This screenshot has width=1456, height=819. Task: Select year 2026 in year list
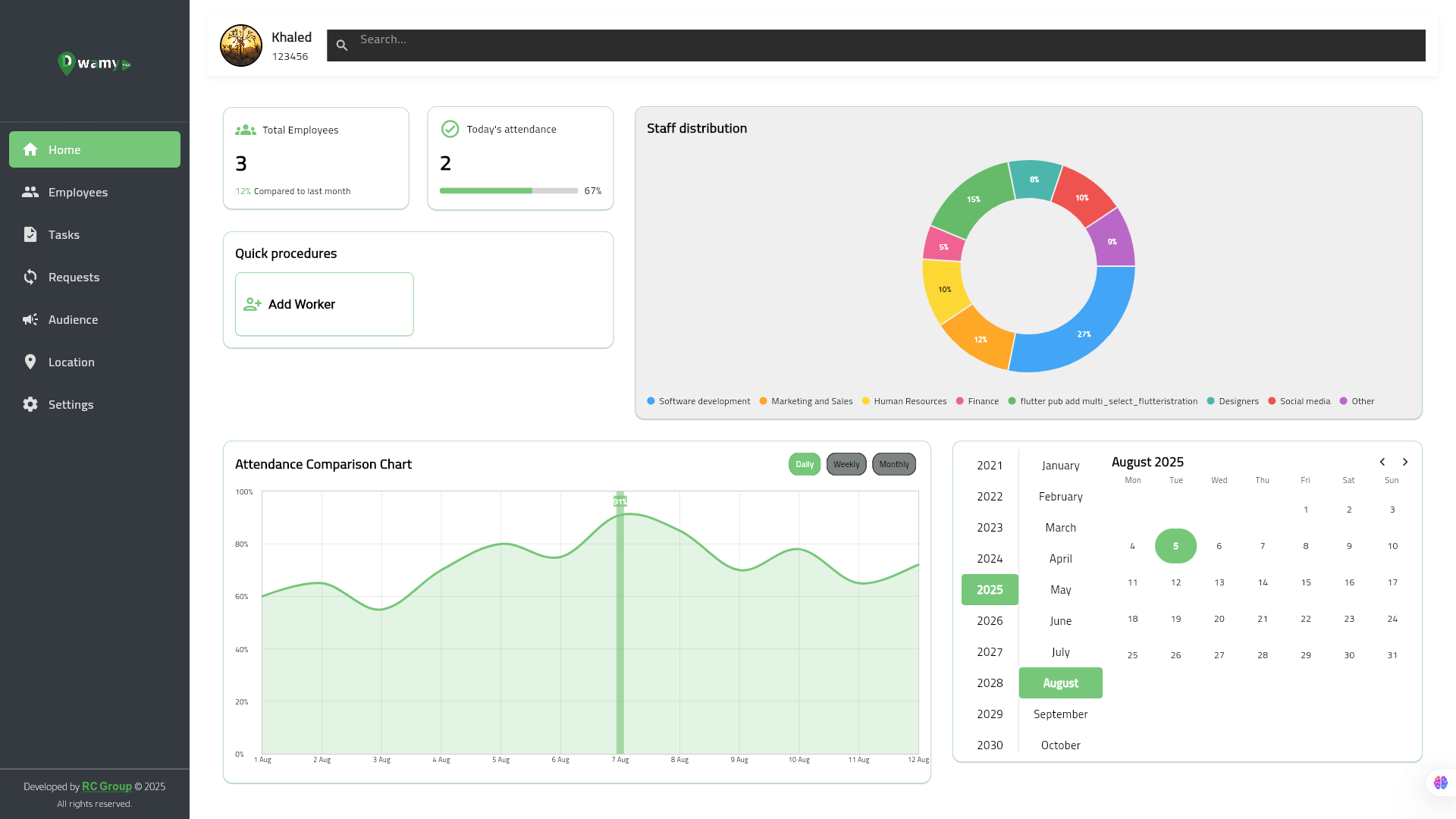pyautogui.click(x=990, y=621)
